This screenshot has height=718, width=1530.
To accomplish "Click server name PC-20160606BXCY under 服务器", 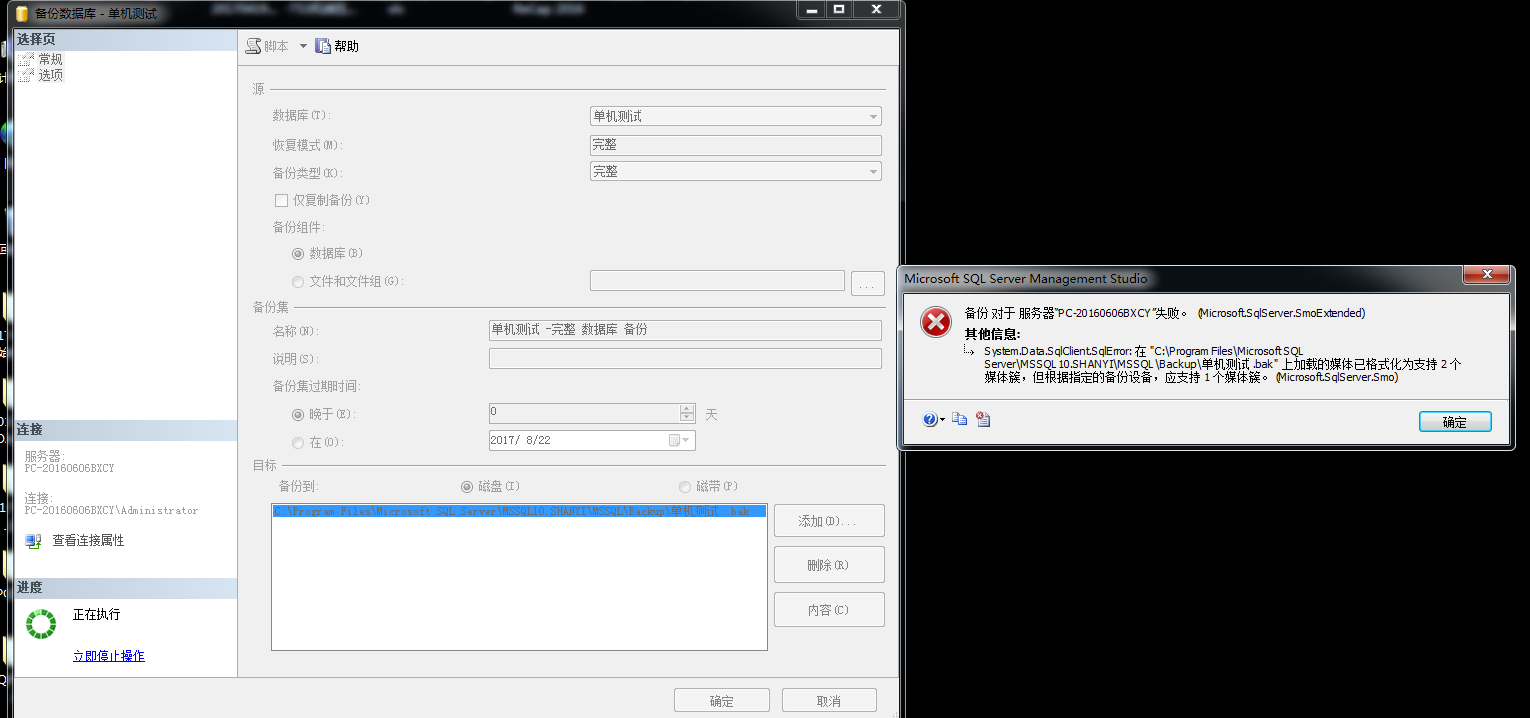I will coord(70,468).
